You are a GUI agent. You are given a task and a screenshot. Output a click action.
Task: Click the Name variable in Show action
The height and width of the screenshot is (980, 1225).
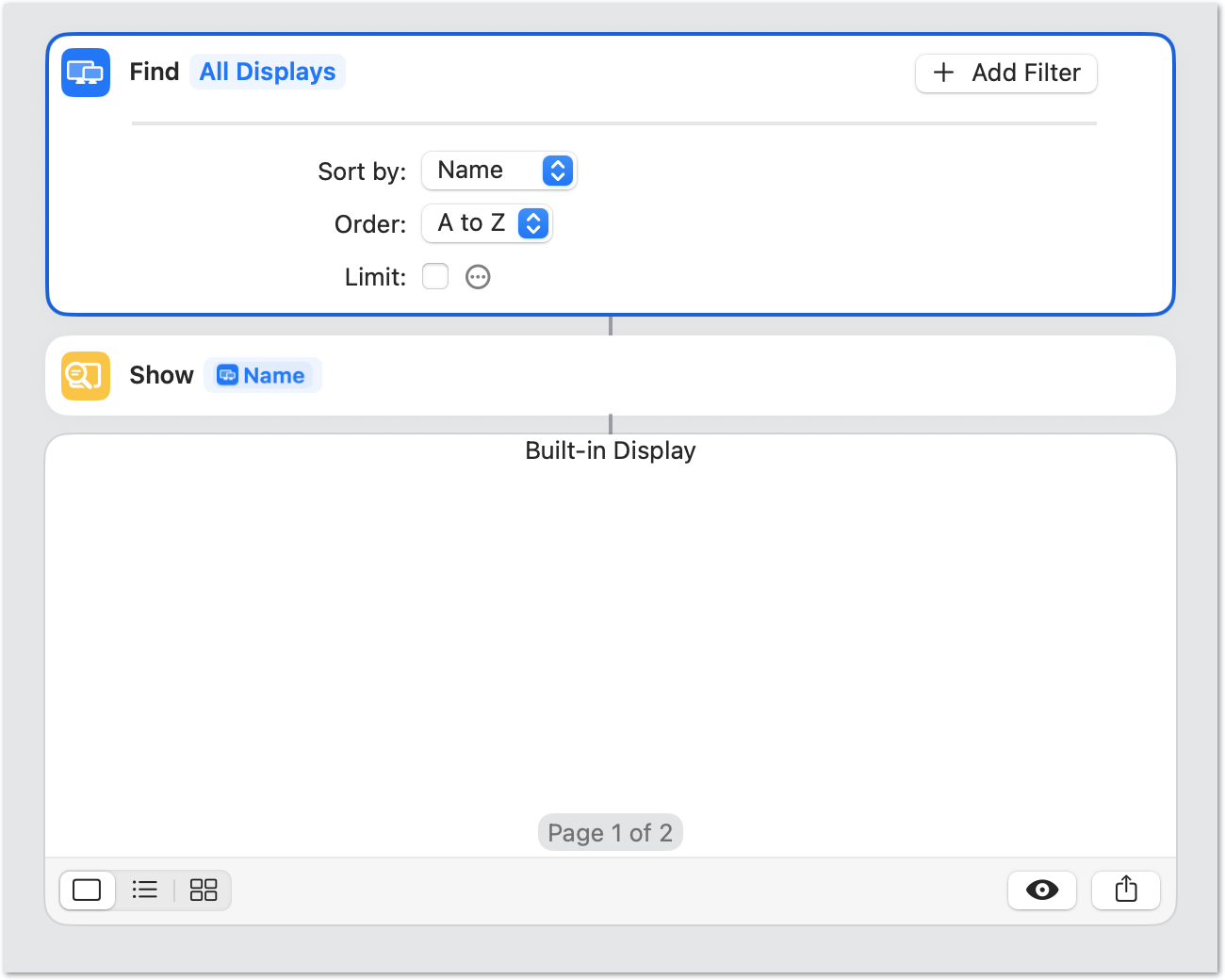click(273, 376)
